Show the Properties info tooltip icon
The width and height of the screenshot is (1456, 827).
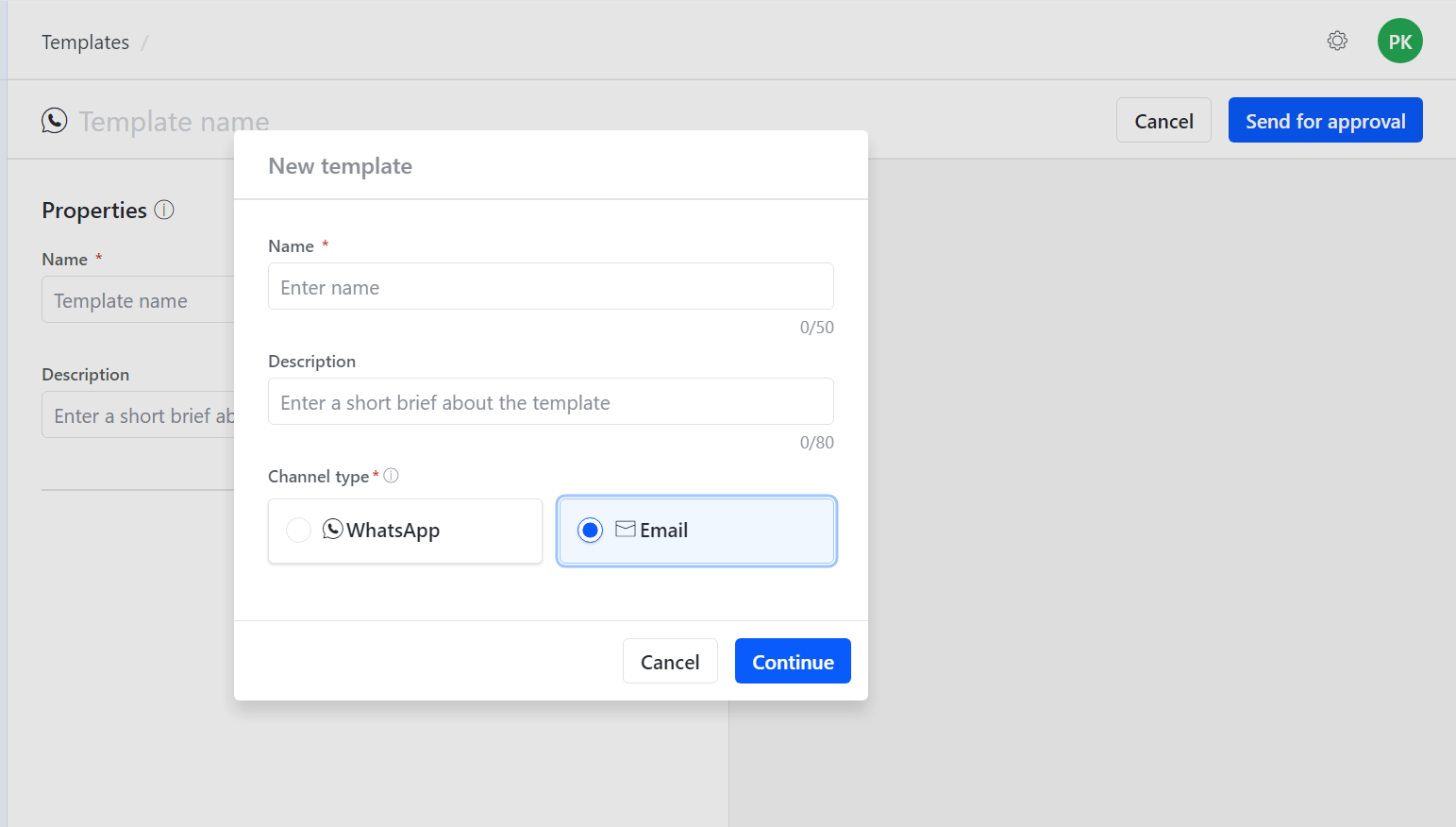pyautogui.click(x=164, y=210)
